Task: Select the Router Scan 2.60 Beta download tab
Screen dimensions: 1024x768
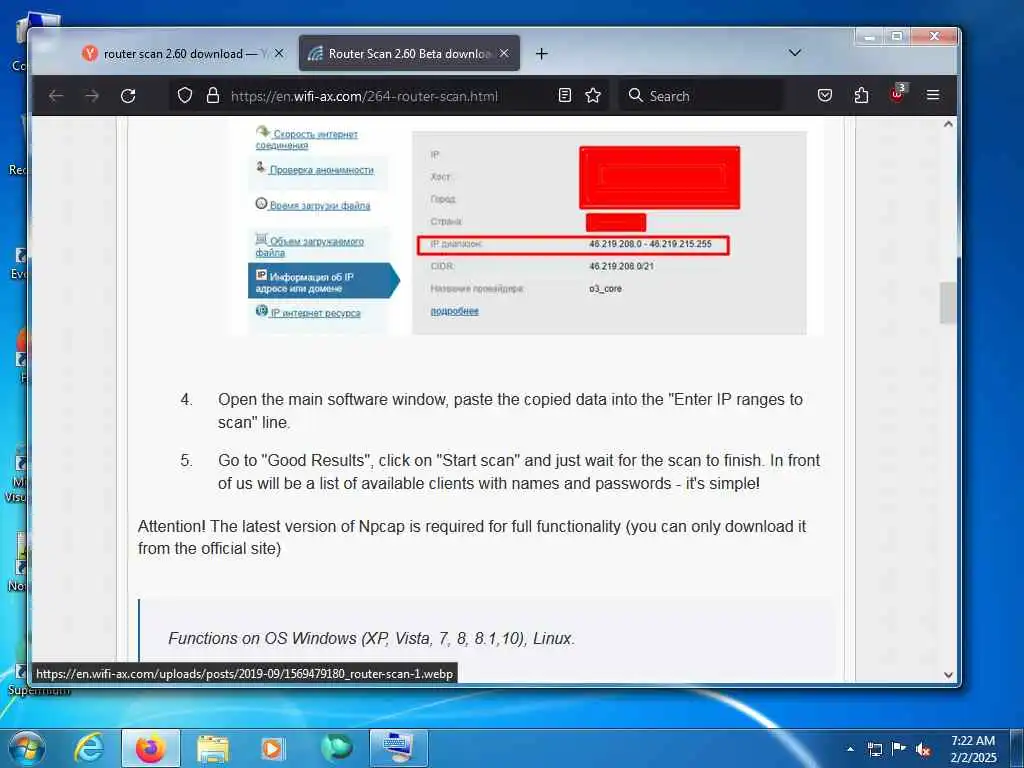Action: click(409, 54)
